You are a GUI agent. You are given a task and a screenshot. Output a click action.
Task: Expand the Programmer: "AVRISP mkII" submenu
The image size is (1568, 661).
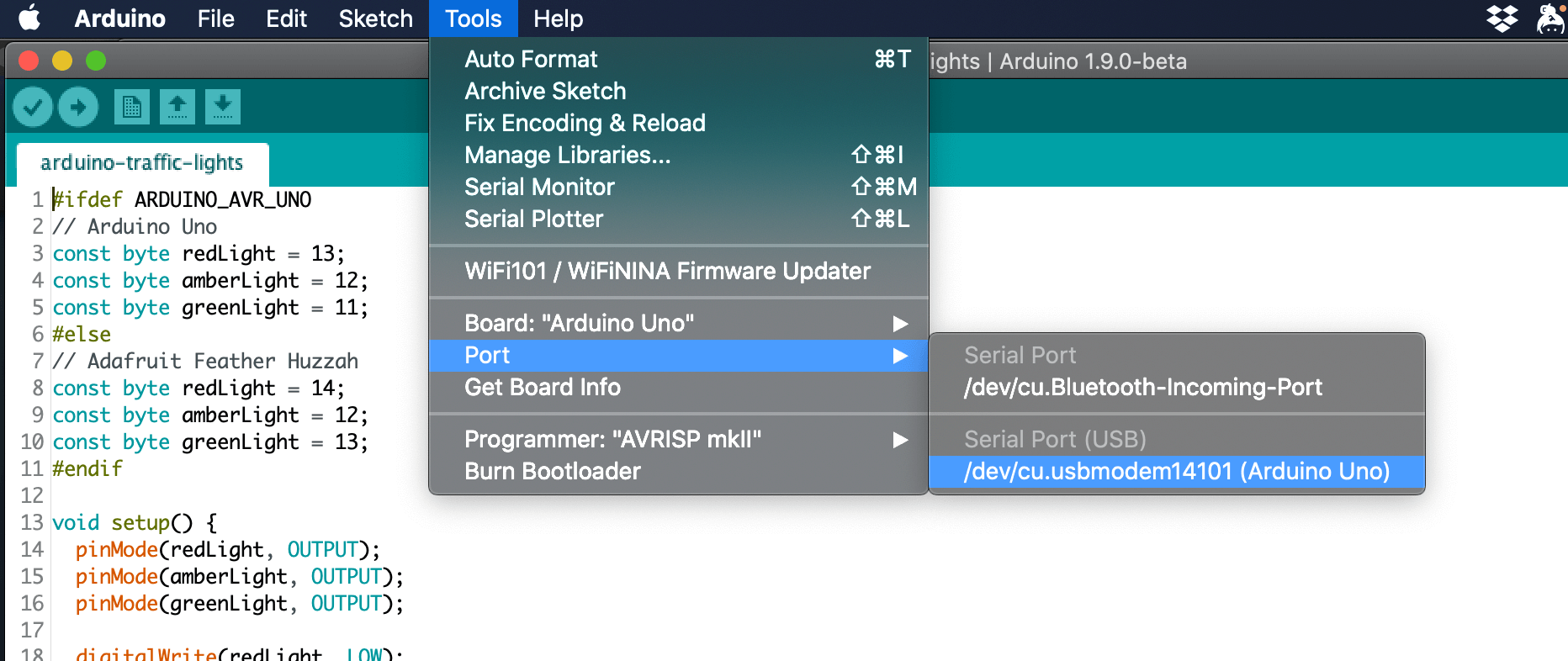pyautogui.click(x=900, y=439)
